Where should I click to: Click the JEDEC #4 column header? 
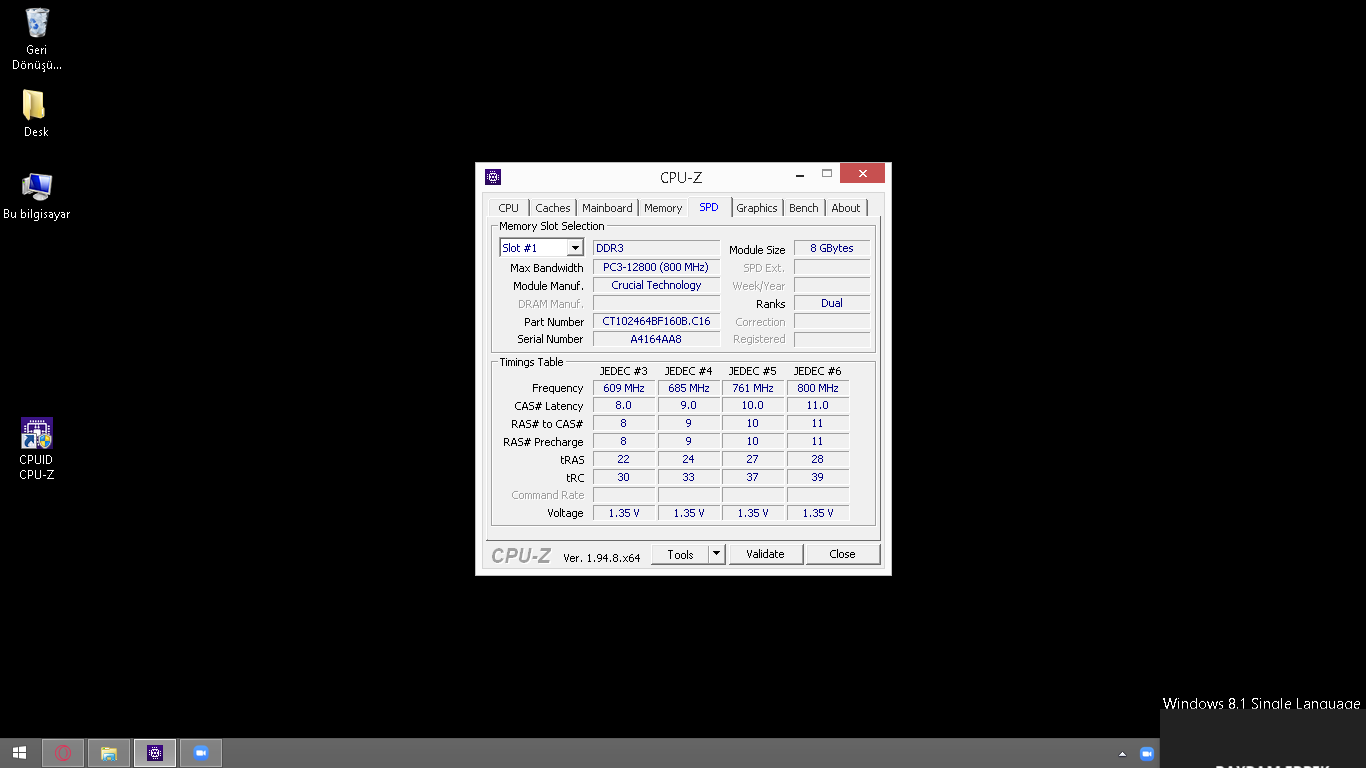pyautogui.click(x=688, y=371)
